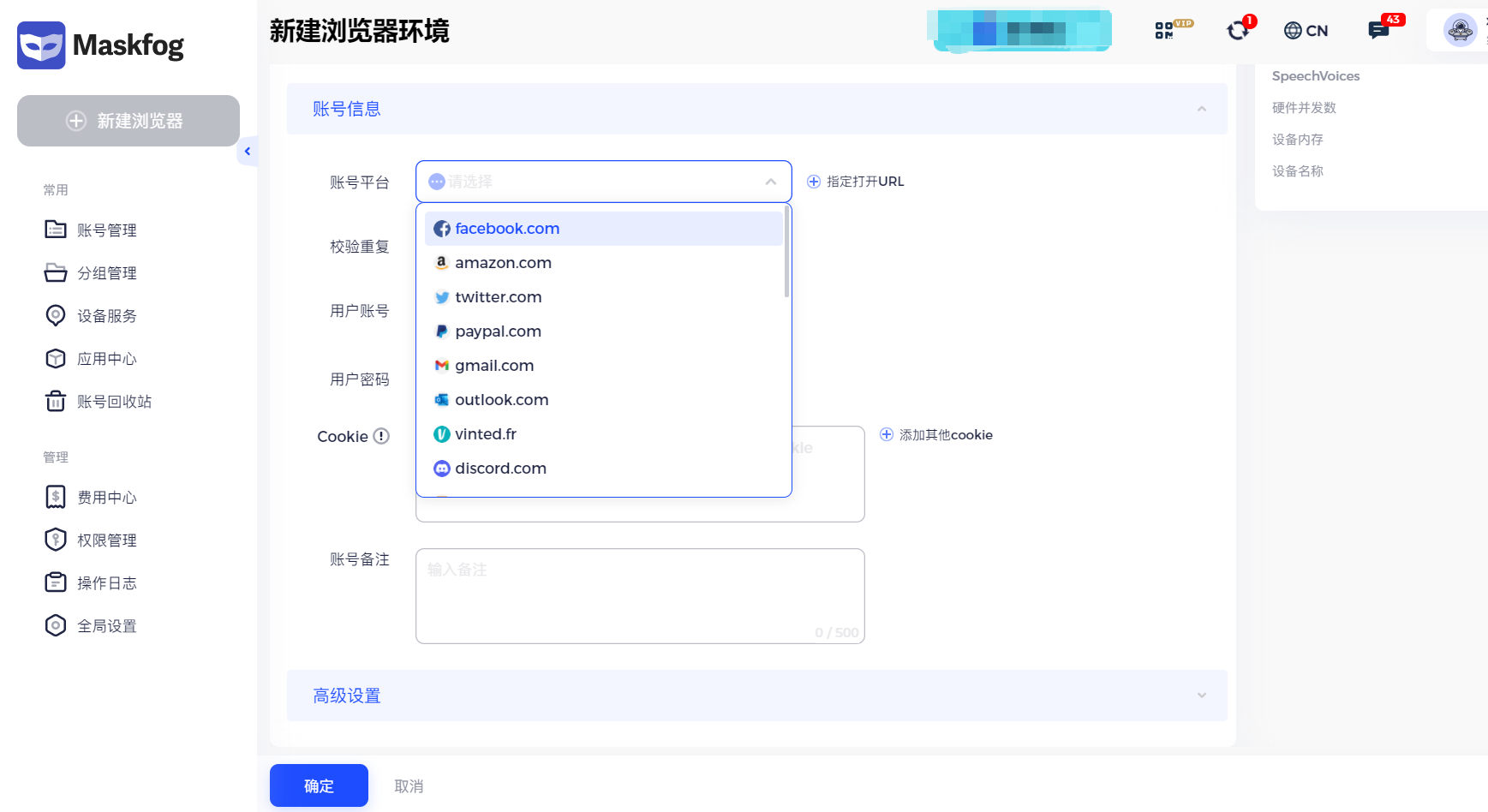The image size is (1488, 812).
Task: Click the 新建浏览器 button
Action: click(128, 121)
